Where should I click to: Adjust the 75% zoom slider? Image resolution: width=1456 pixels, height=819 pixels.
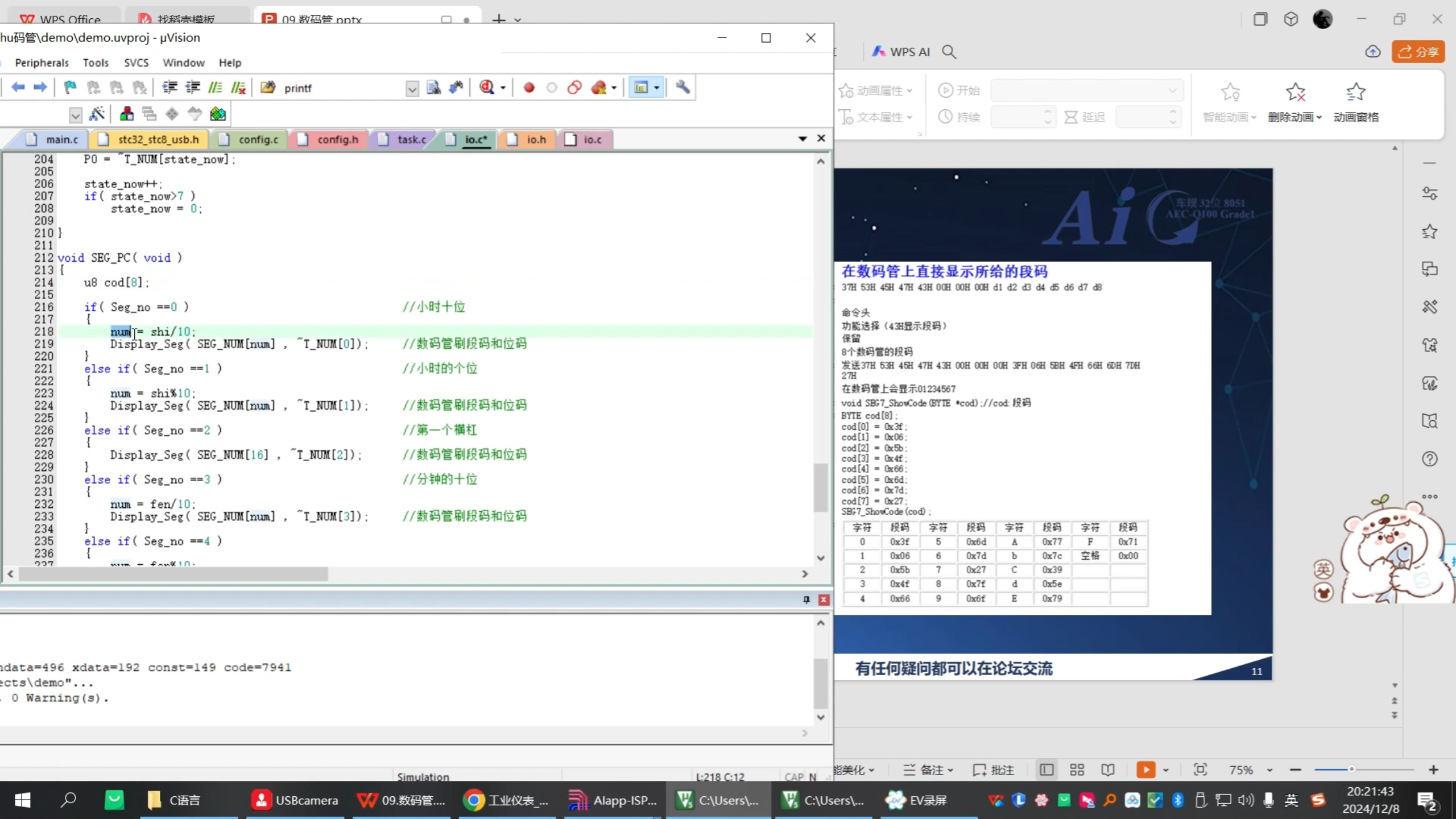1351,770
